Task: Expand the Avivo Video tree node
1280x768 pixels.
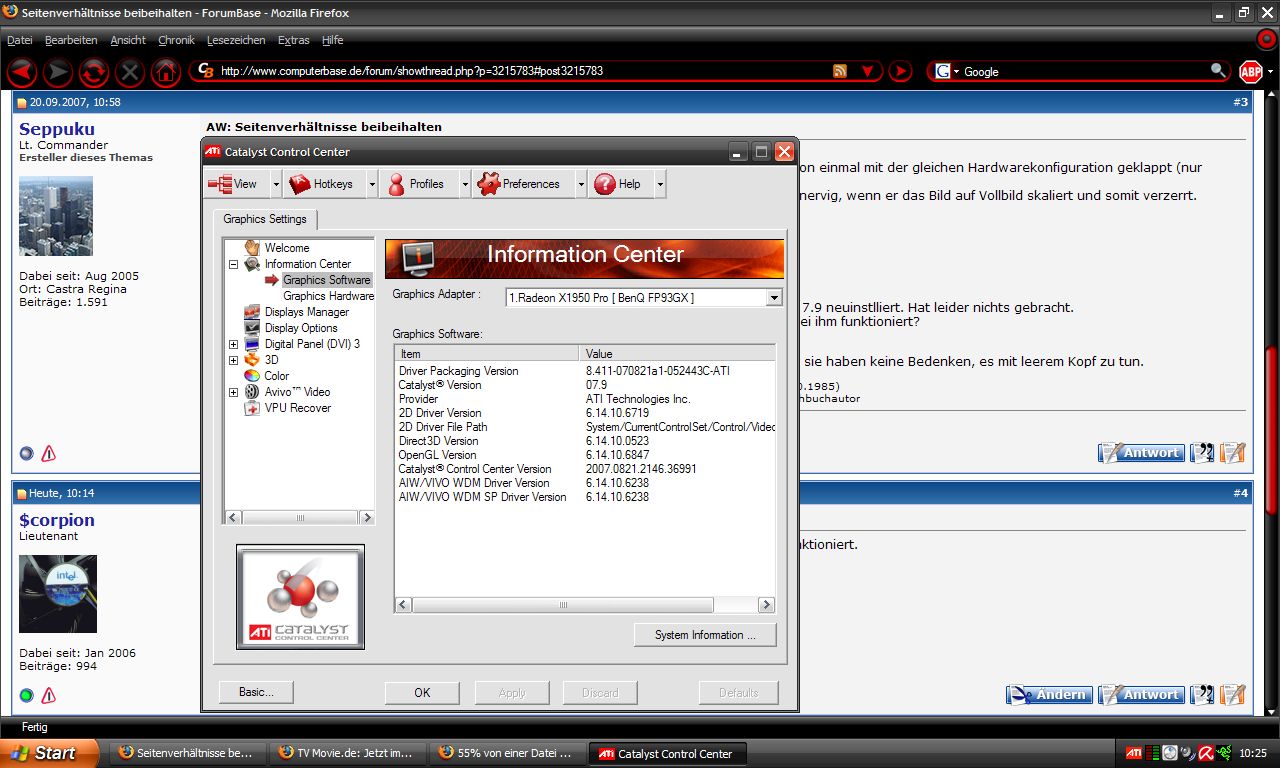Action: point(233,392)
